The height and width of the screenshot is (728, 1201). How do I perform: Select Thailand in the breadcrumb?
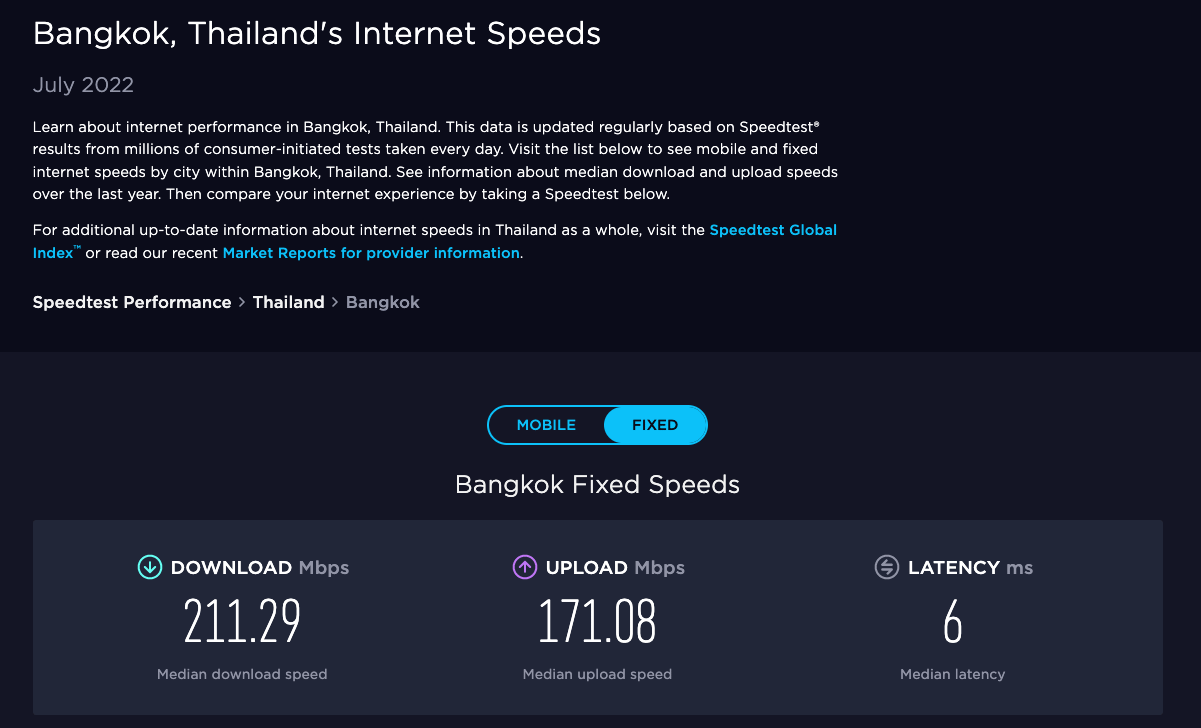tap(289, 302)
